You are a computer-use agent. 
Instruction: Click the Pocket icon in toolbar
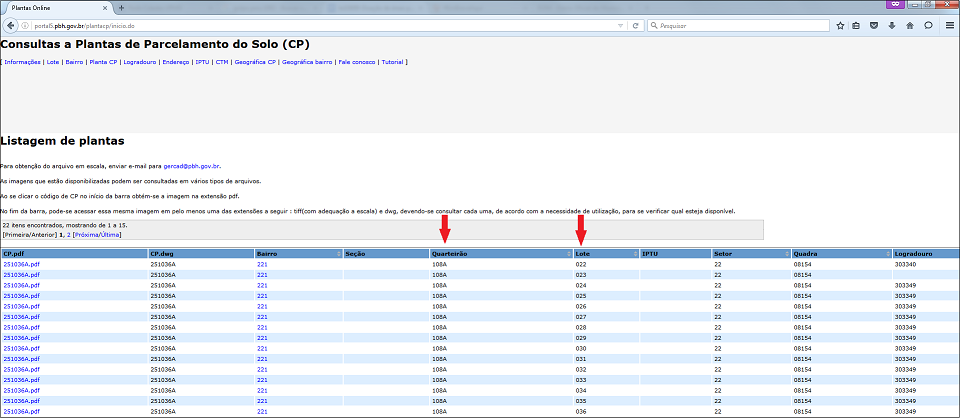[874, 25]
